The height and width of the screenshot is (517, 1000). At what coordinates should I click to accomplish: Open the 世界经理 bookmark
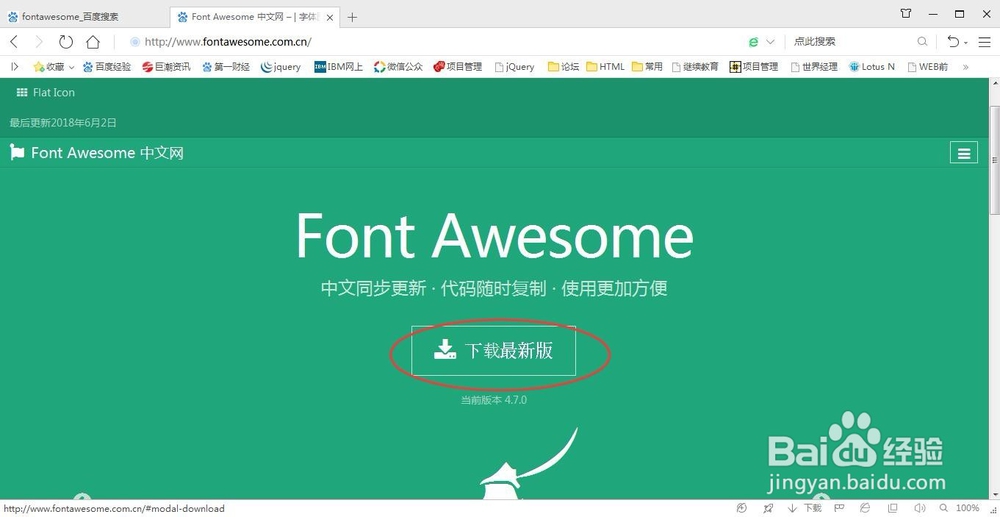click(814, 66)
